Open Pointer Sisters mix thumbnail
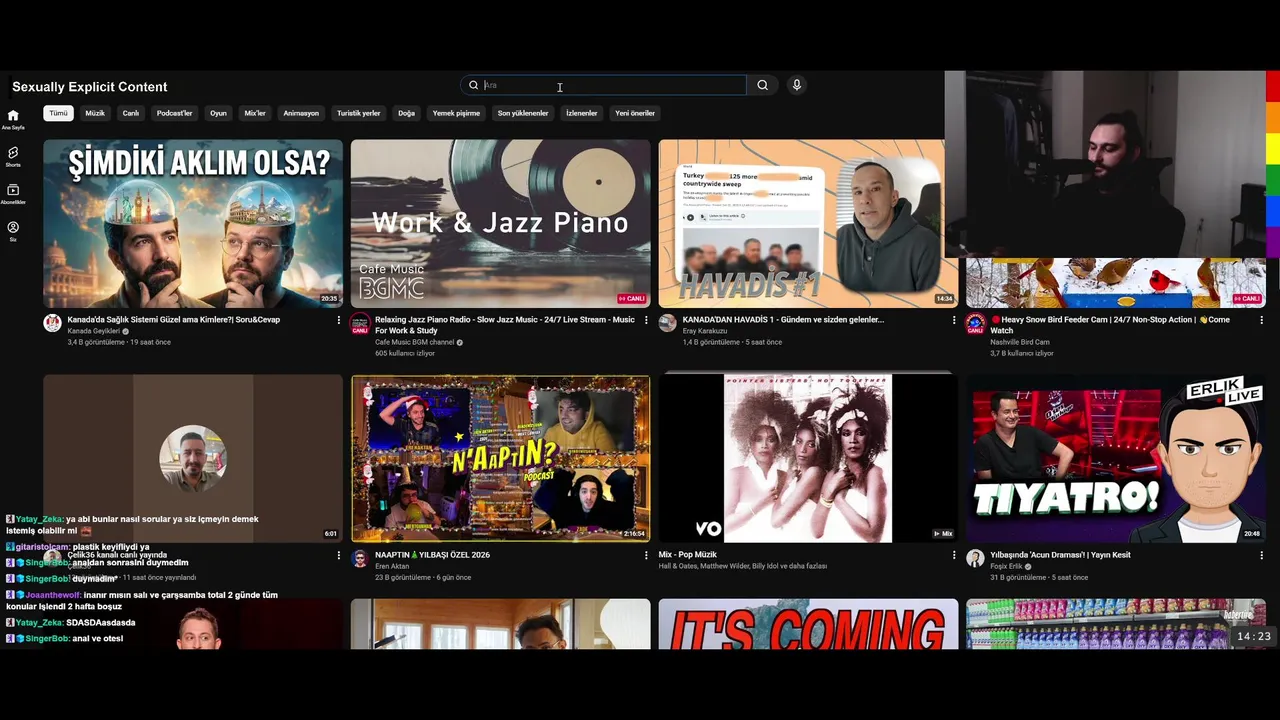Viewport: 1280px width, 720px height. pyautogui.click(x=808, y=459)
